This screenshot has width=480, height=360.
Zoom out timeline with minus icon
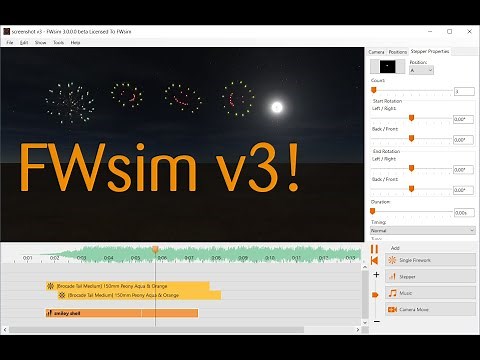click(x=376, y=322)
